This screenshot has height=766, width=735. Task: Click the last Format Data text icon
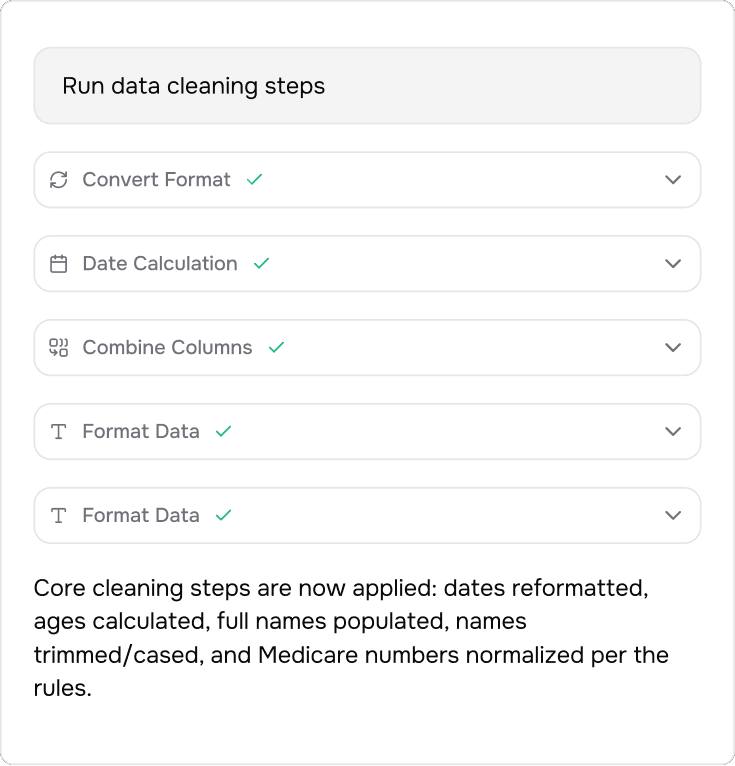point(59,516)
